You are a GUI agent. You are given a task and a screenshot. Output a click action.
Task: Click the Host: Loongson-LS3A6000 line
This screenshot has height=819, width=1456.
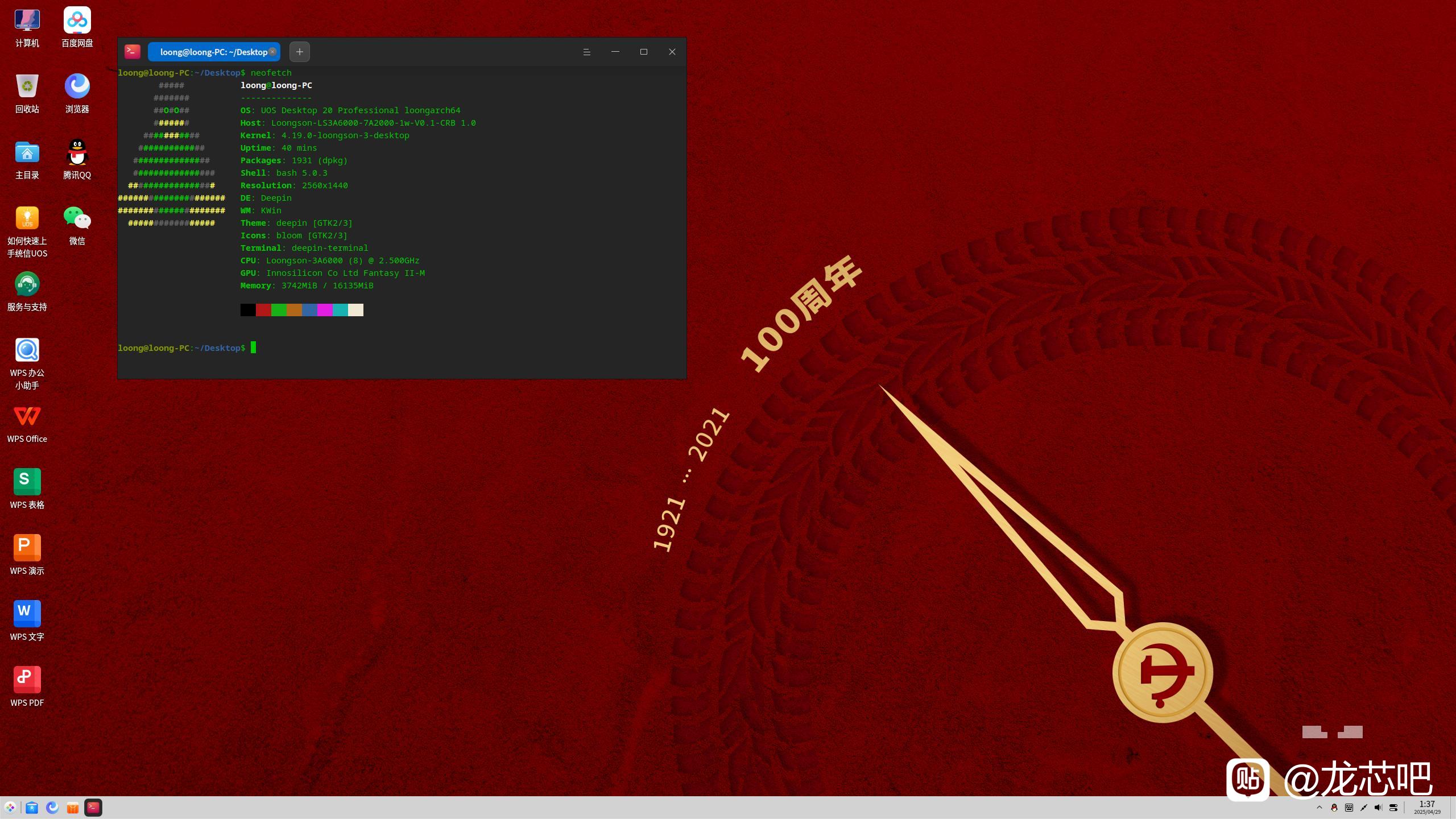point(358,123)
